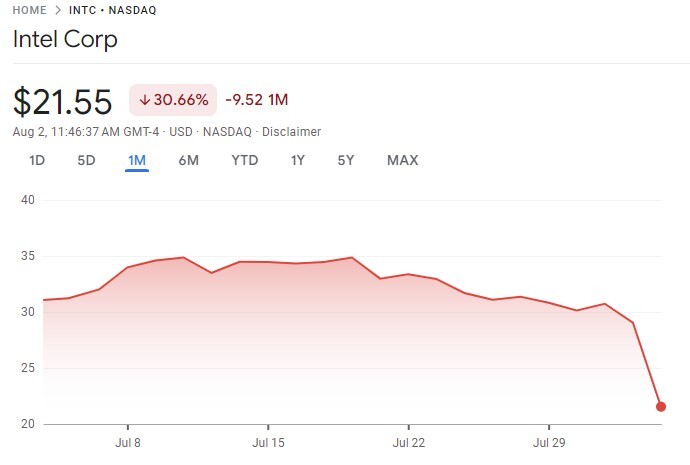Click the red endpoint dot on chart
This screenshot has width=690, height=465.
(x=661, y=406)
